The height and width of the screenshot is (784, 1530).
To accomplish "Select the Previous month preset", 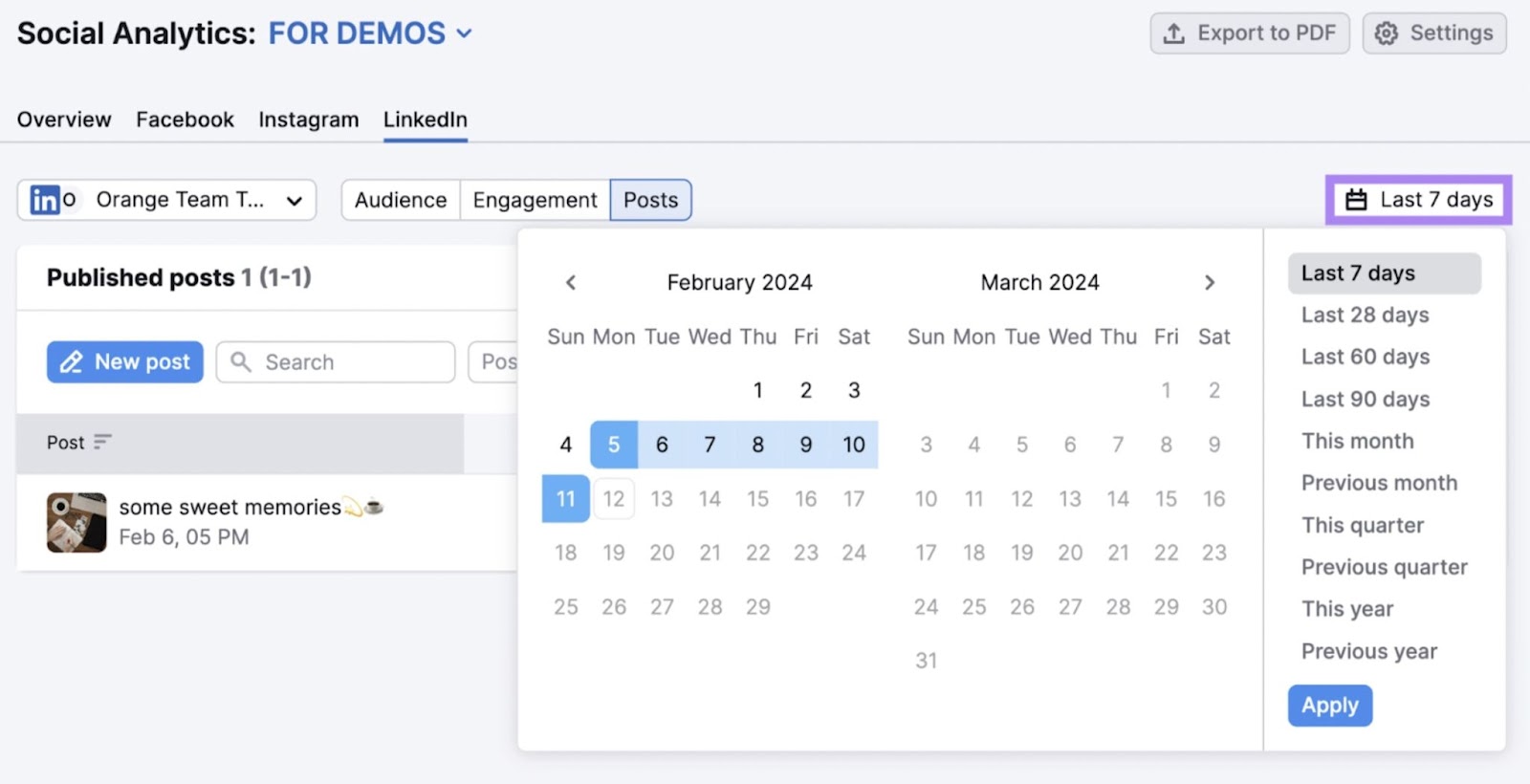I will pos(1380,484).
